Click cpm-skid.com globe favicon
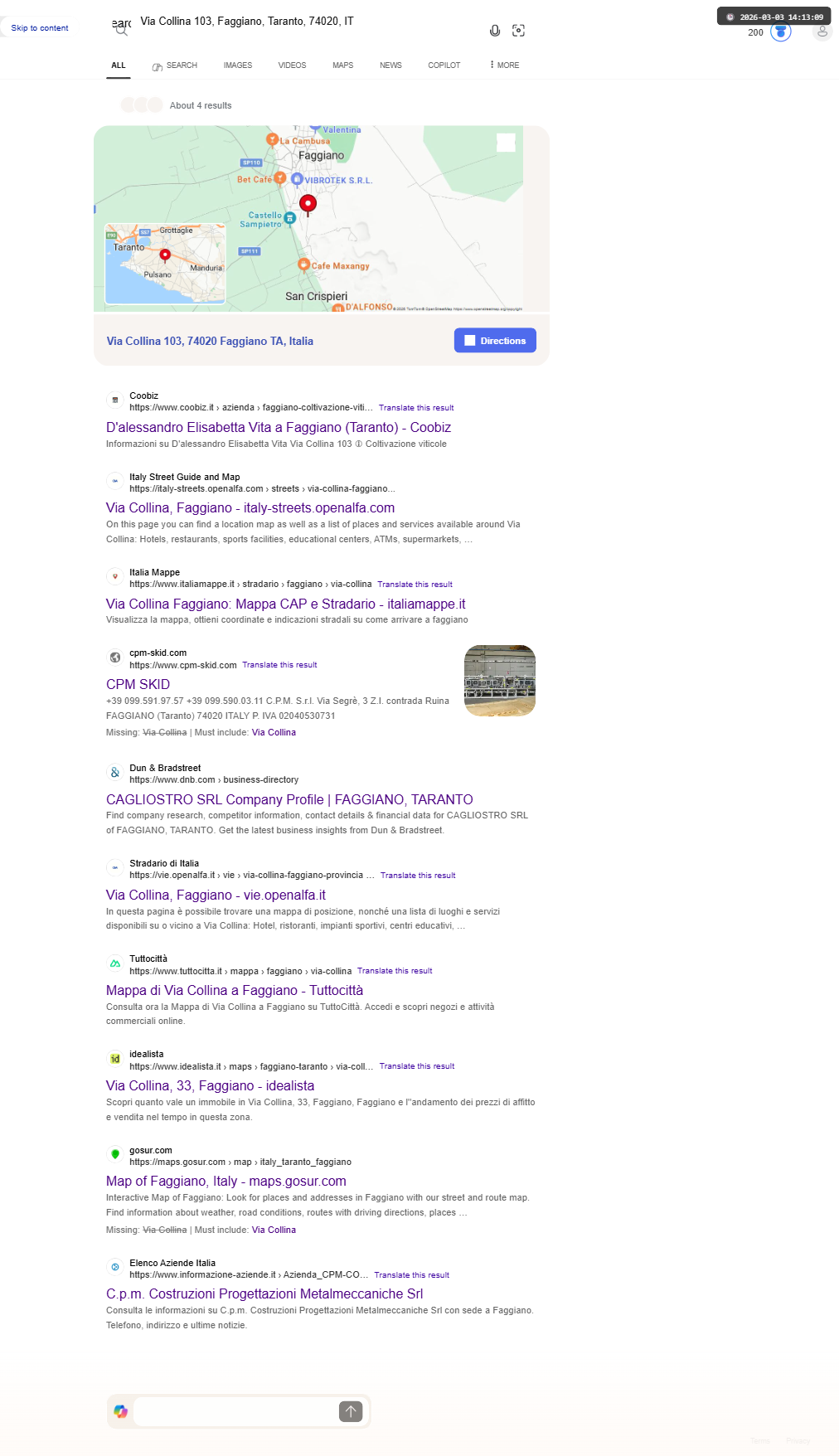 [x=115, y=658]
